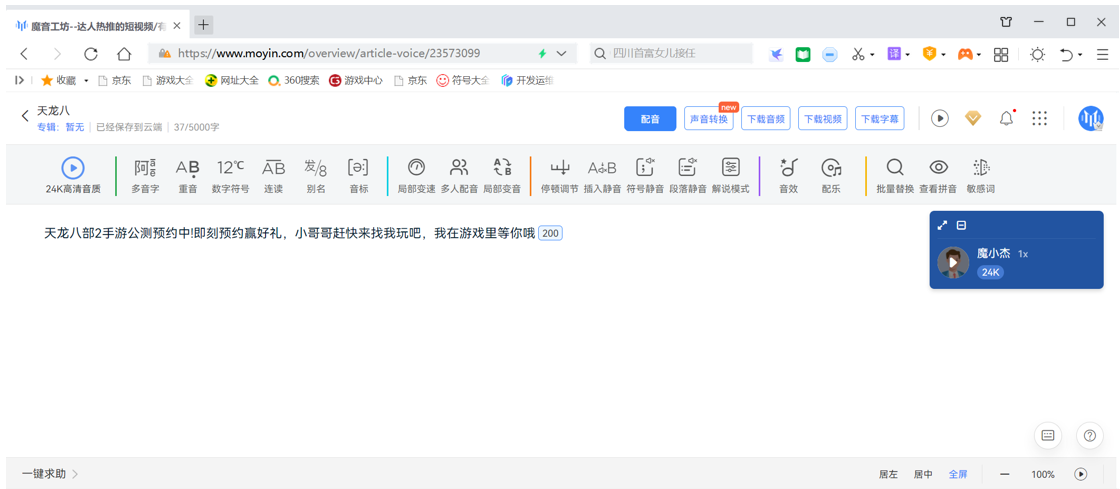1120x489 pixels.
Task: Open the 360搜索 bookmark
Action: (x=294, y=81)
